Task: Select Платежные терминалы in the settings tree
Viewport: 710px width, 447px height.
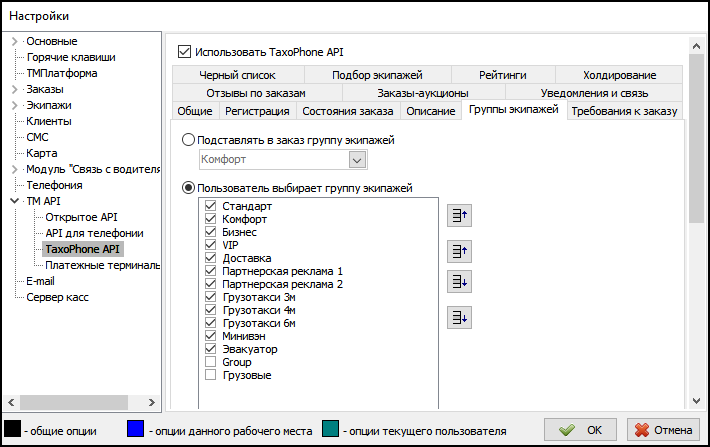Action: coord(103,265)
